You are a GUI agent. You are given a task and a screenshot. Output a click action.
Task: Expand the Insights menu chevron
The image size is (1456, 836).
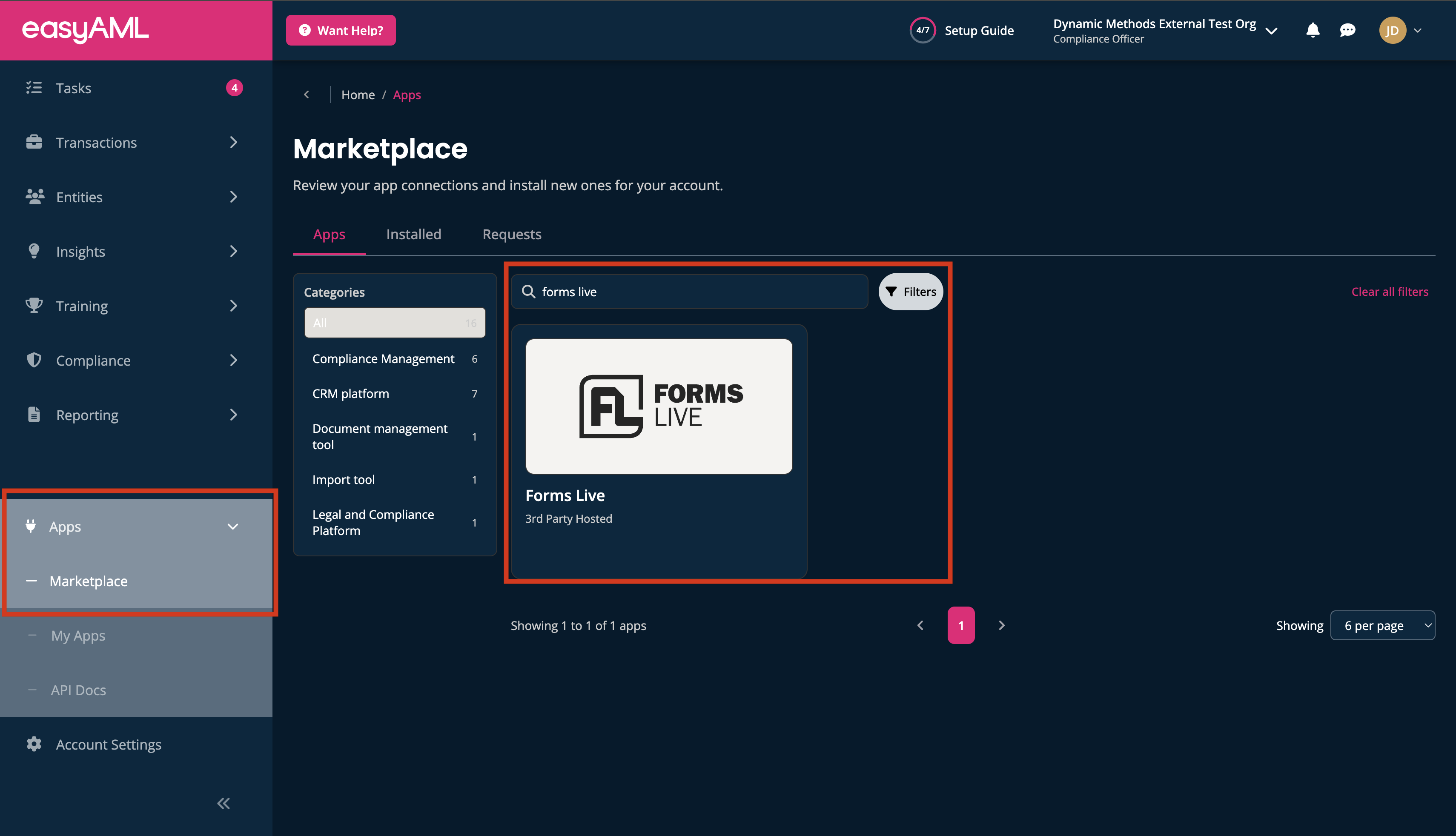pos(233,252)
